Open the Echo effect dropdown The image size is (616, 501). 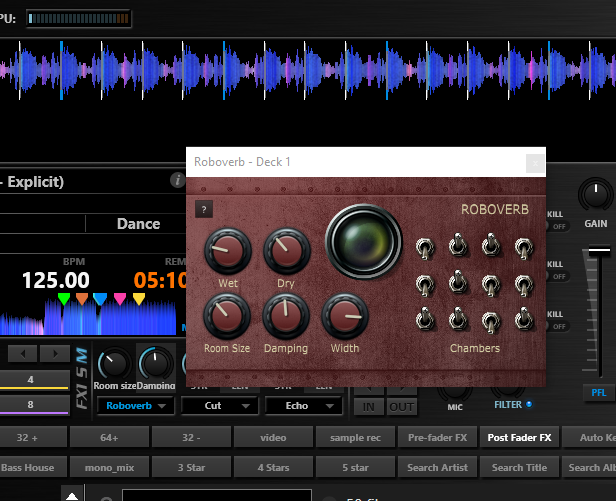click(x=303, y=406)
